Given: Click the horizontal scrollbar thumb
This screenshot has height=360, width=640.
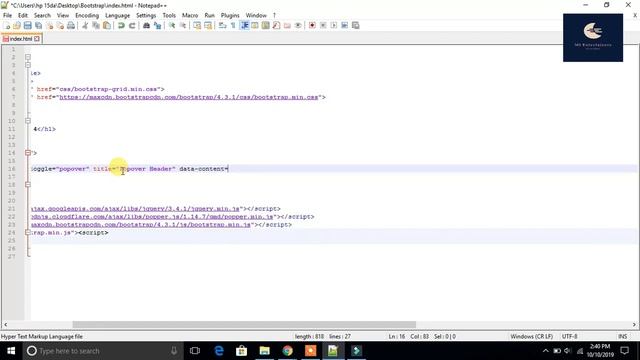Looking at the screenshot, I should tap(244, 324).
